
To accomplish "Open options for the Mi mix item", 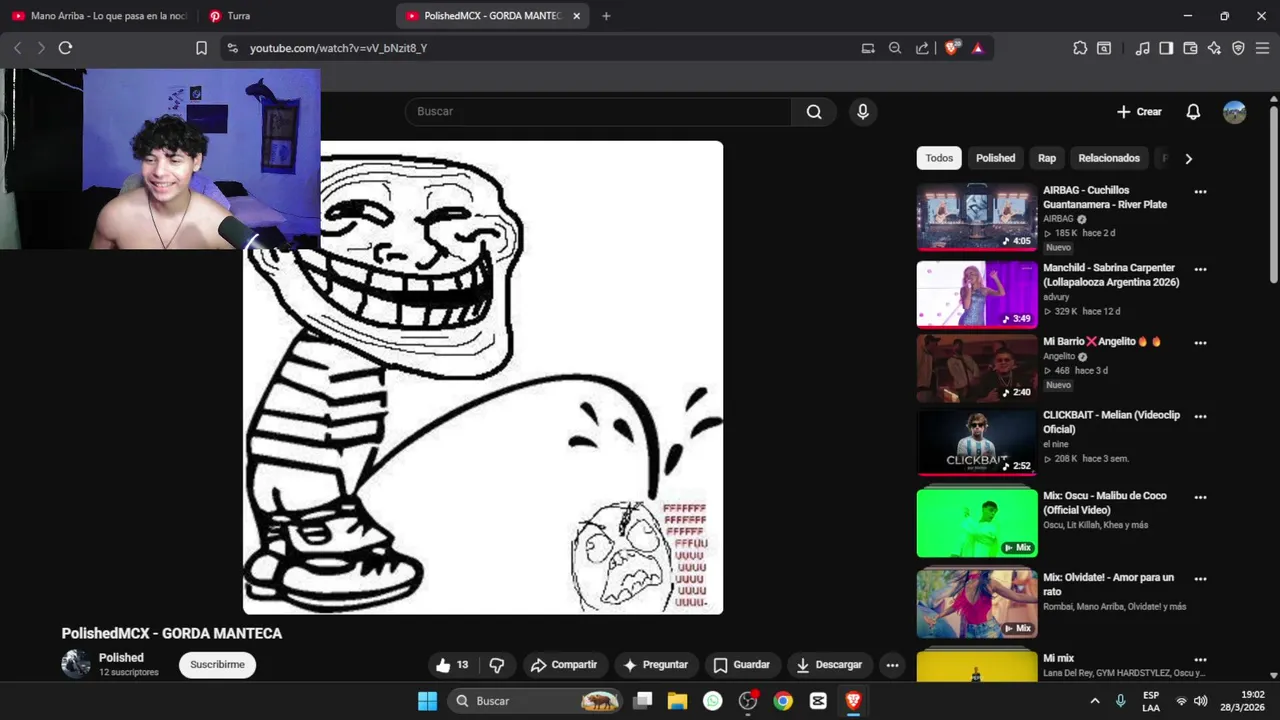I will point(1200,660).
